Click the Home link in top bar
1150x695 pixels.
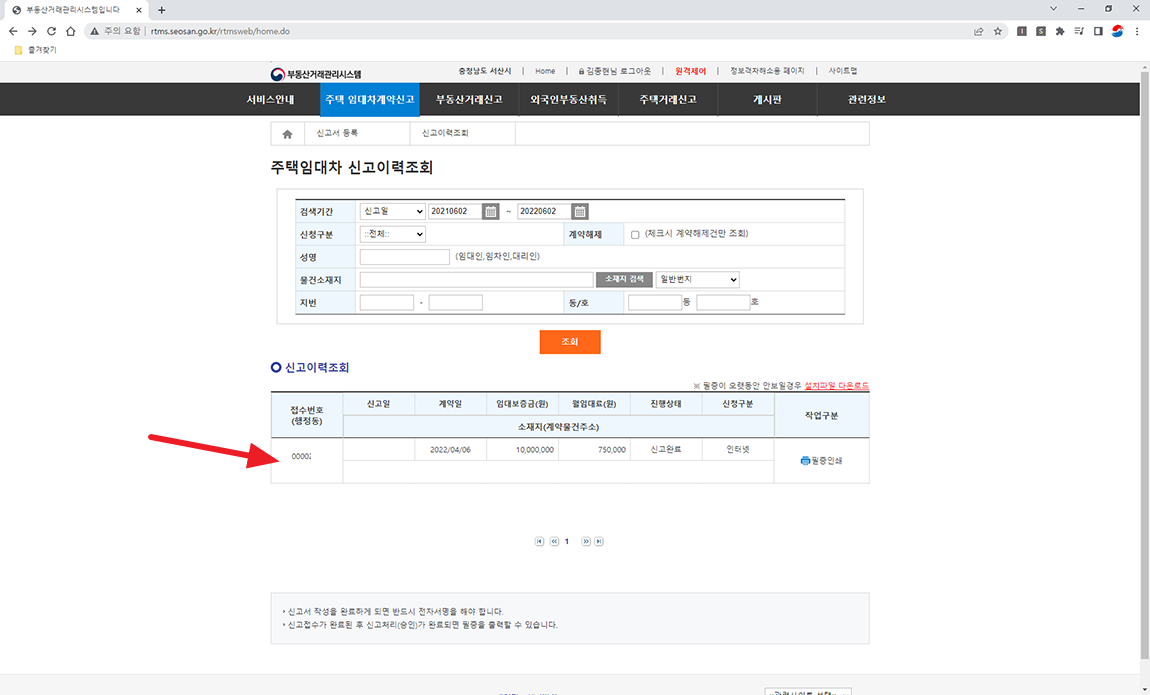coord(545,71)
